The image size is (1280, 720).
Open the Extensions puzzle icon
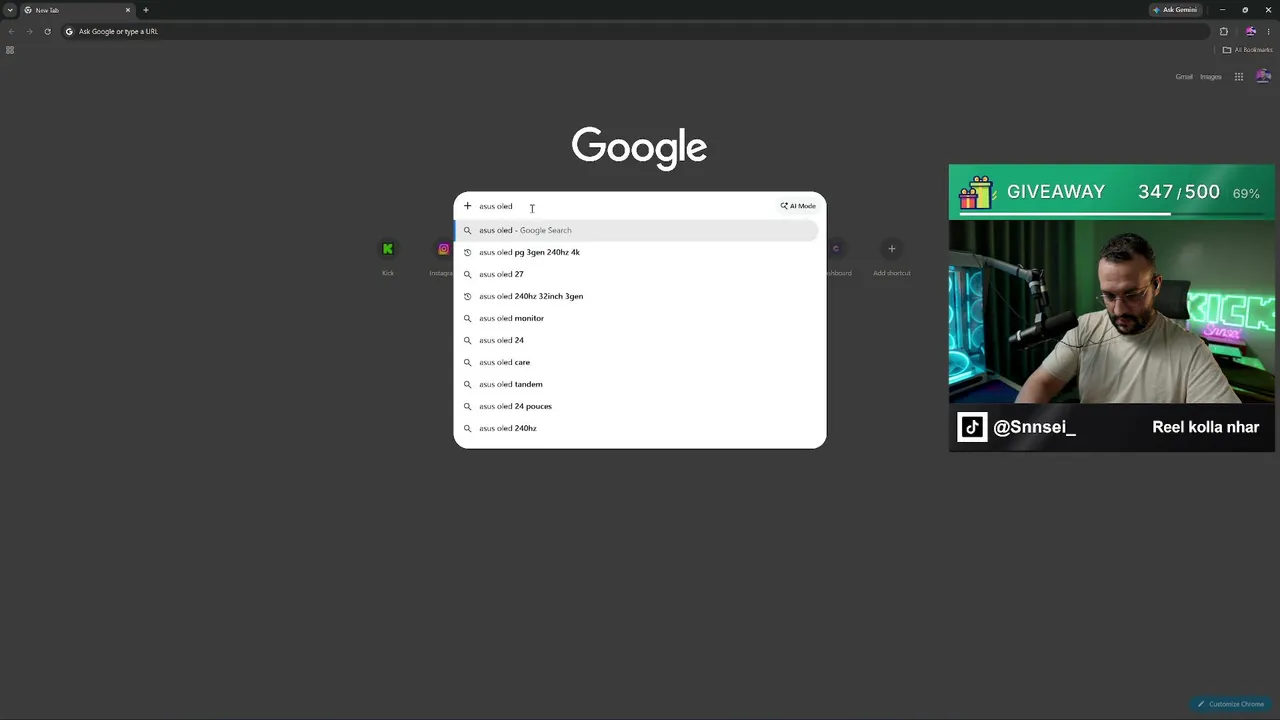[1223, 31]
